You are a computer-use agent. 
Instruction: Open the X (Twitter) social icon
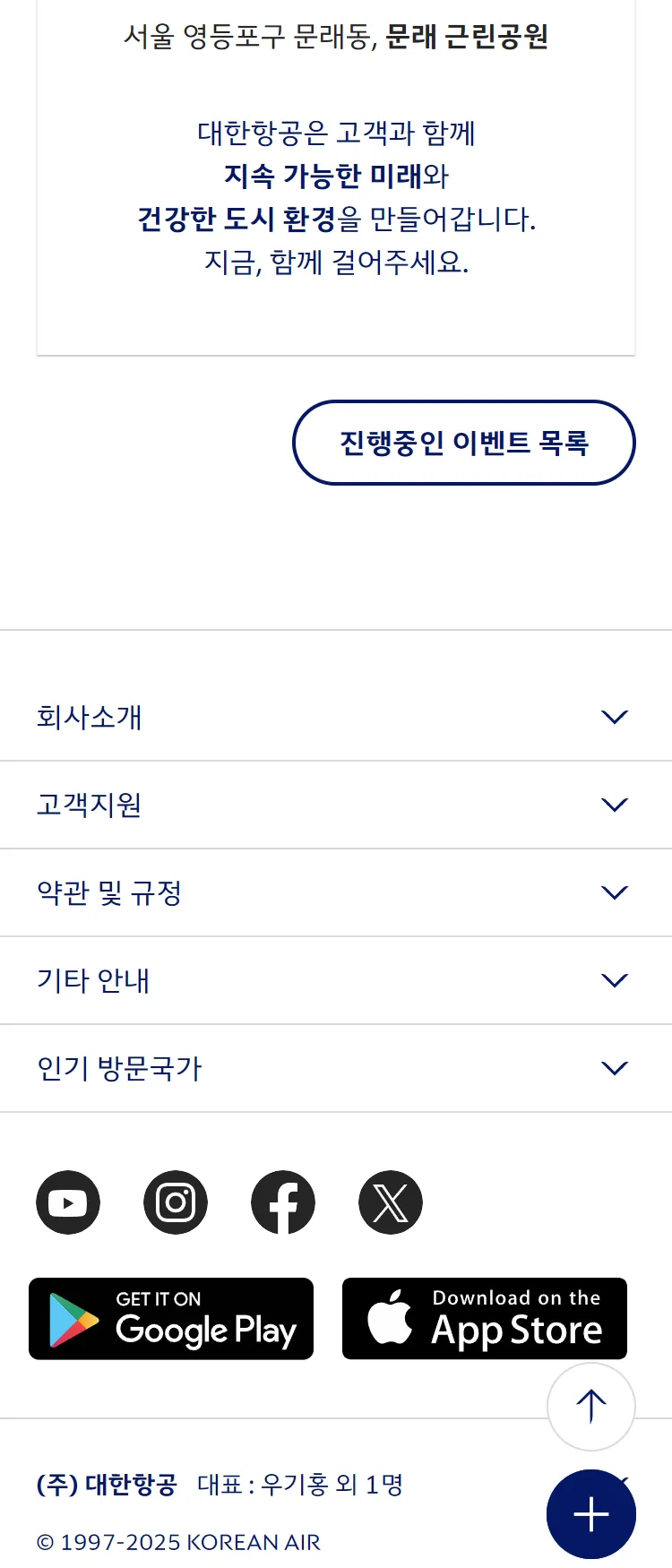point(391,1202)
